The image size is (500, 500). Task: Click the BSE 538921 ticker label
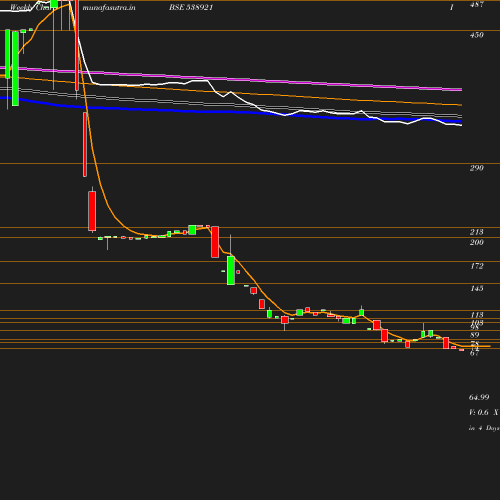191,7
